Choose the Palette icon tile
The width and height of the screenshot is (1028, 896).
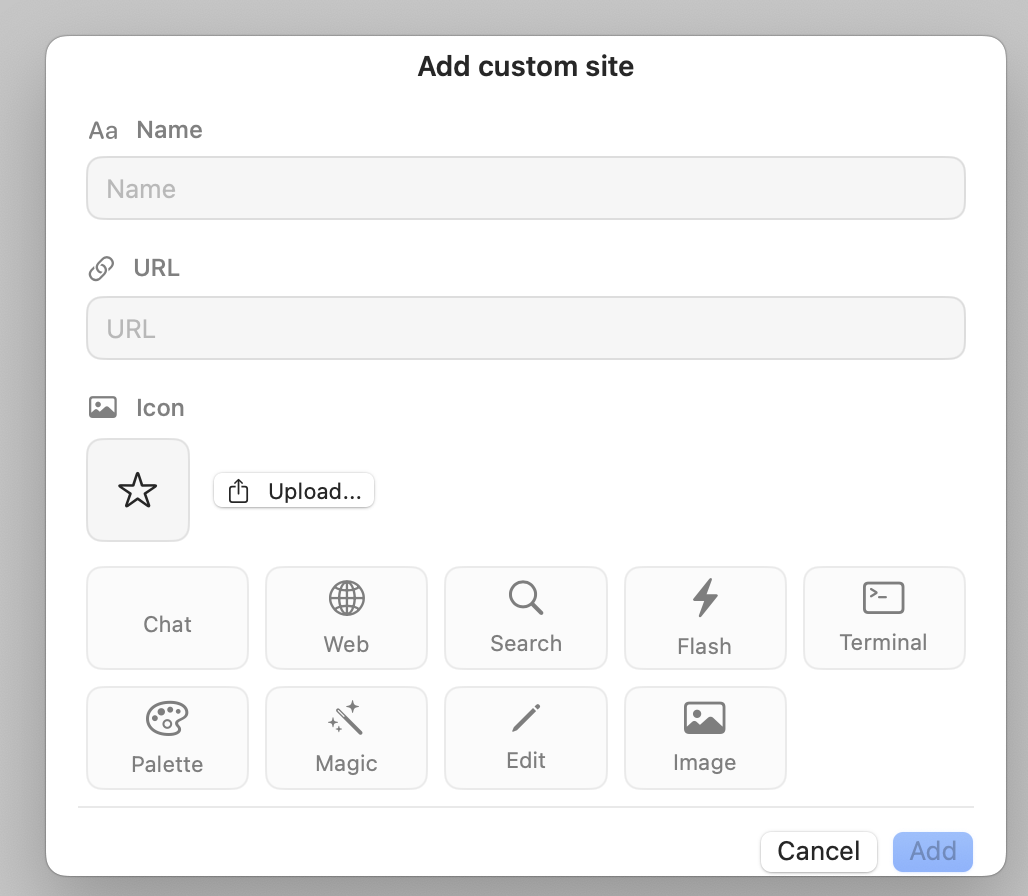tap(167, 738)
